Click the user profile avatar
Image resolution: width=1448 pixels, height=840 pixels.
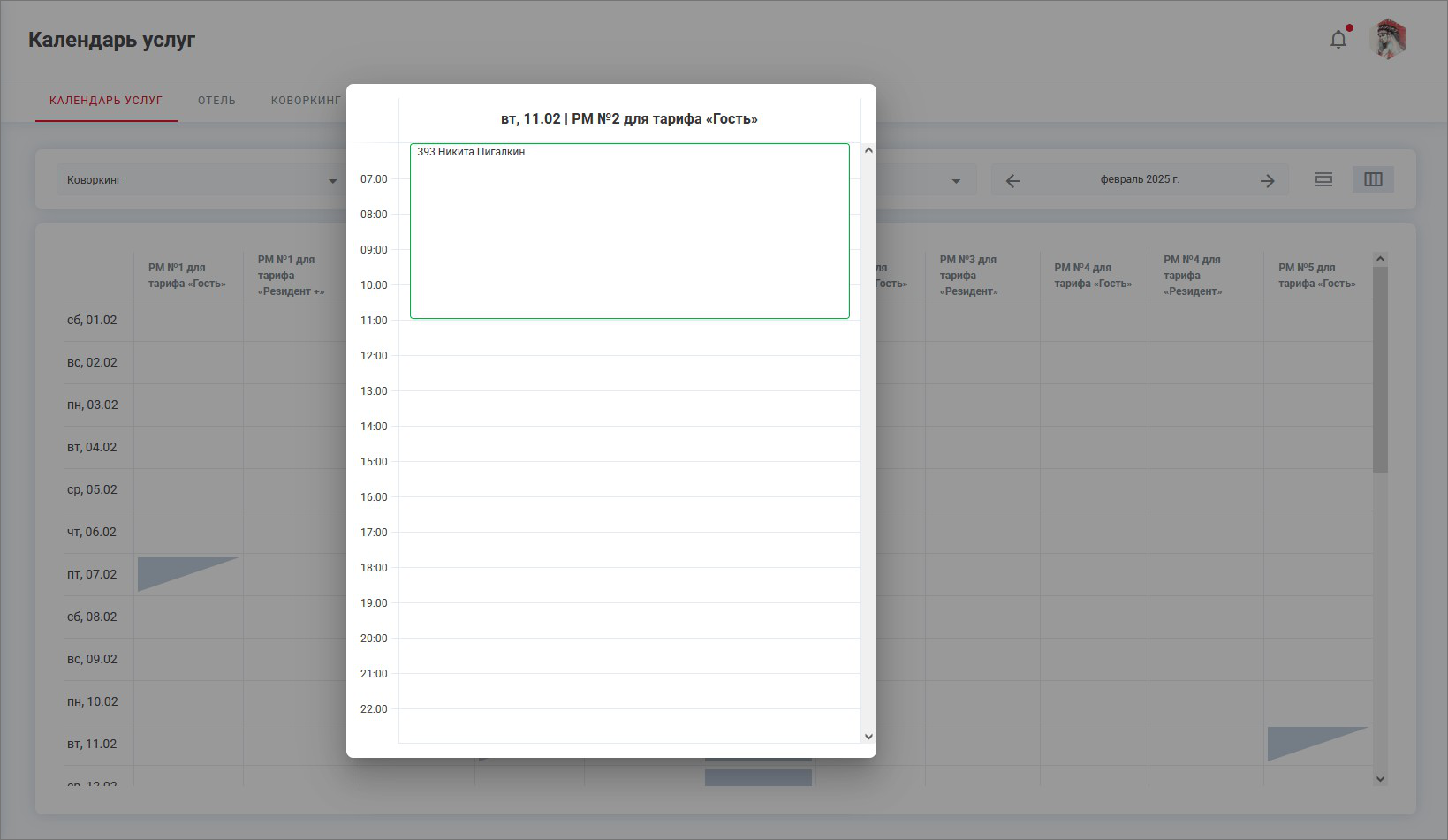pos(1388,40)
